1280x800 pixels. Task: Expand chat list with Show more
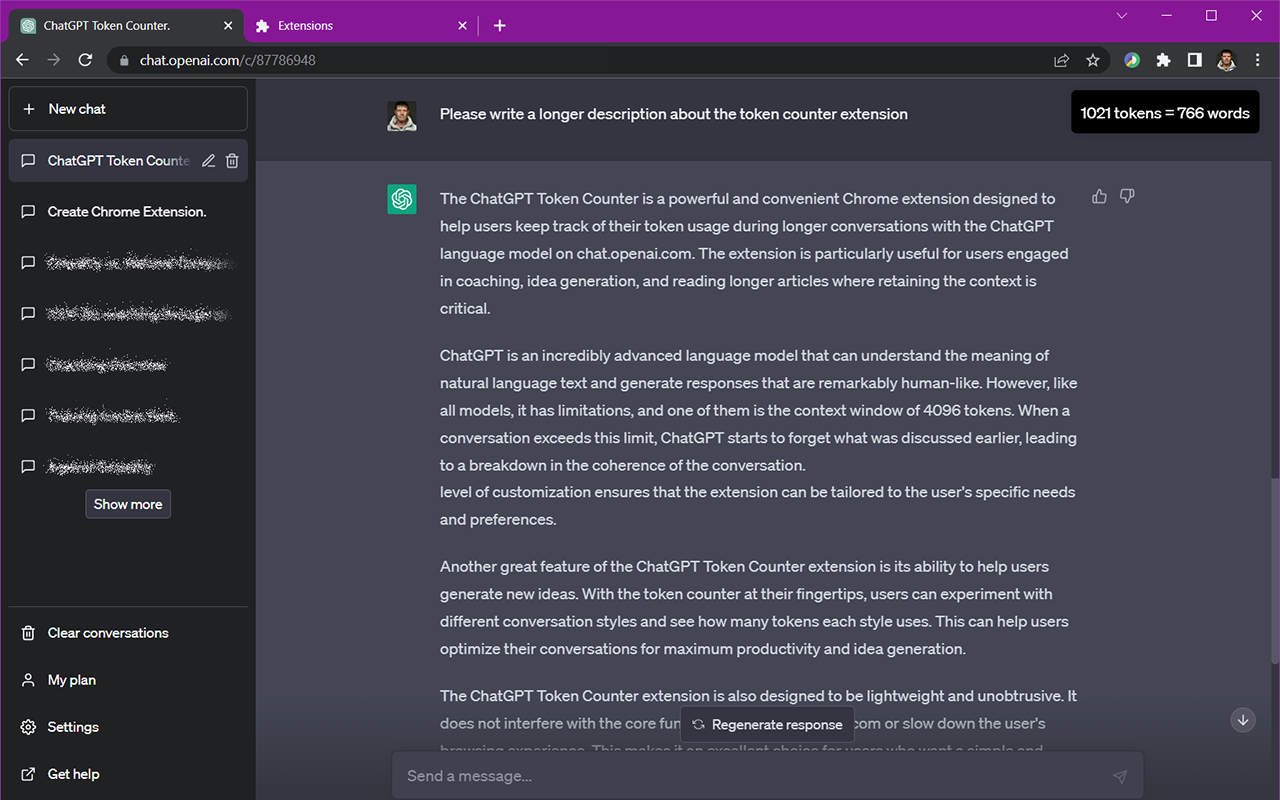(x=128, y=504)
